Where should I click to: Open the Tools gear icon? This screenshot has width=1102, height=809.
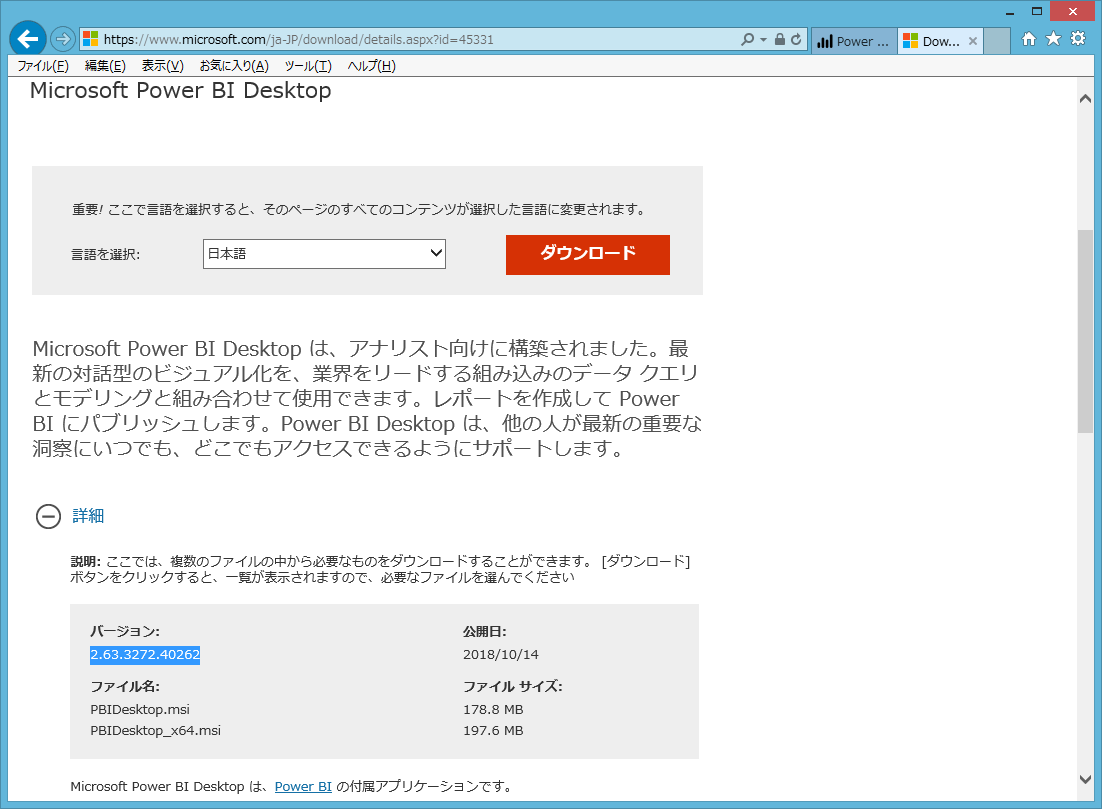click(x=1078, y=39)
